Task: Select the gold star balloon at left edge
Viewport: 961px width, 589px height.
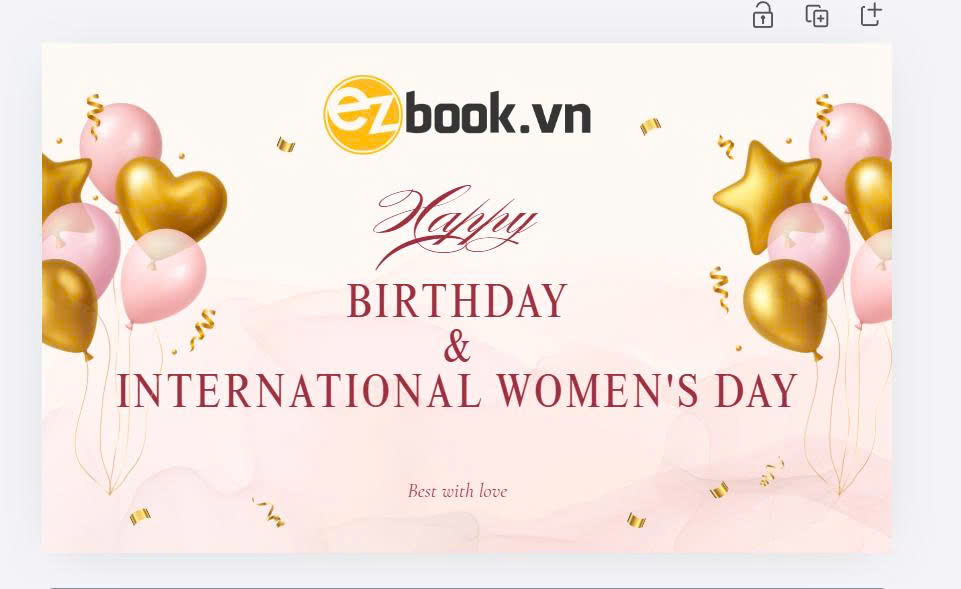Action: 66,184
